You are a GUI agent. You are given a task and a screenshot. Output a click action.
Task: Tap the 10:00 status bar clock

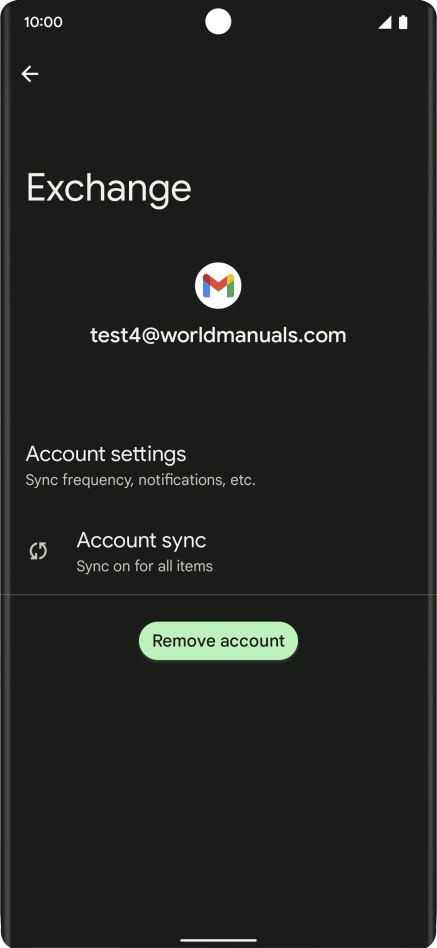pos(44,22)
